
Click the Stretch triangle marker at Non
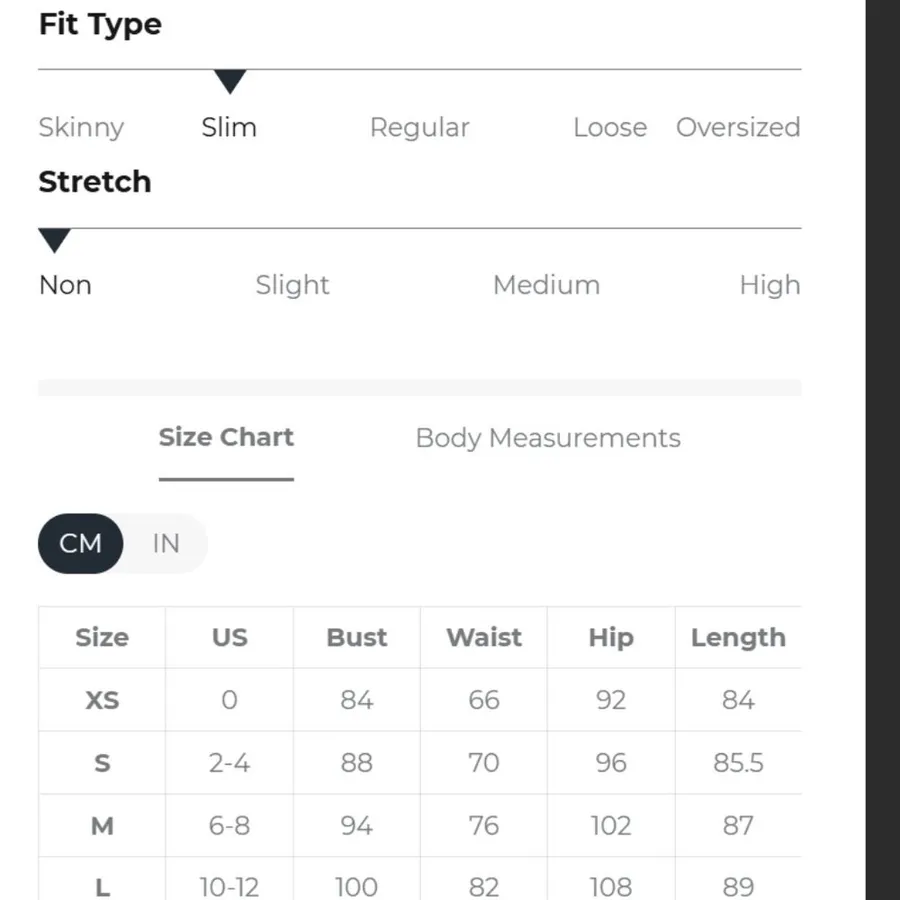click(x=55, y=240)
